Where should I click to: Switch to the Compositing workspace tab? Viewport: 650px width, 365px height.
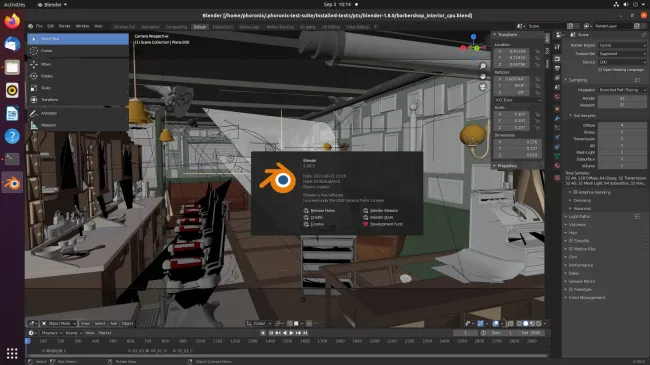(176, 27)
